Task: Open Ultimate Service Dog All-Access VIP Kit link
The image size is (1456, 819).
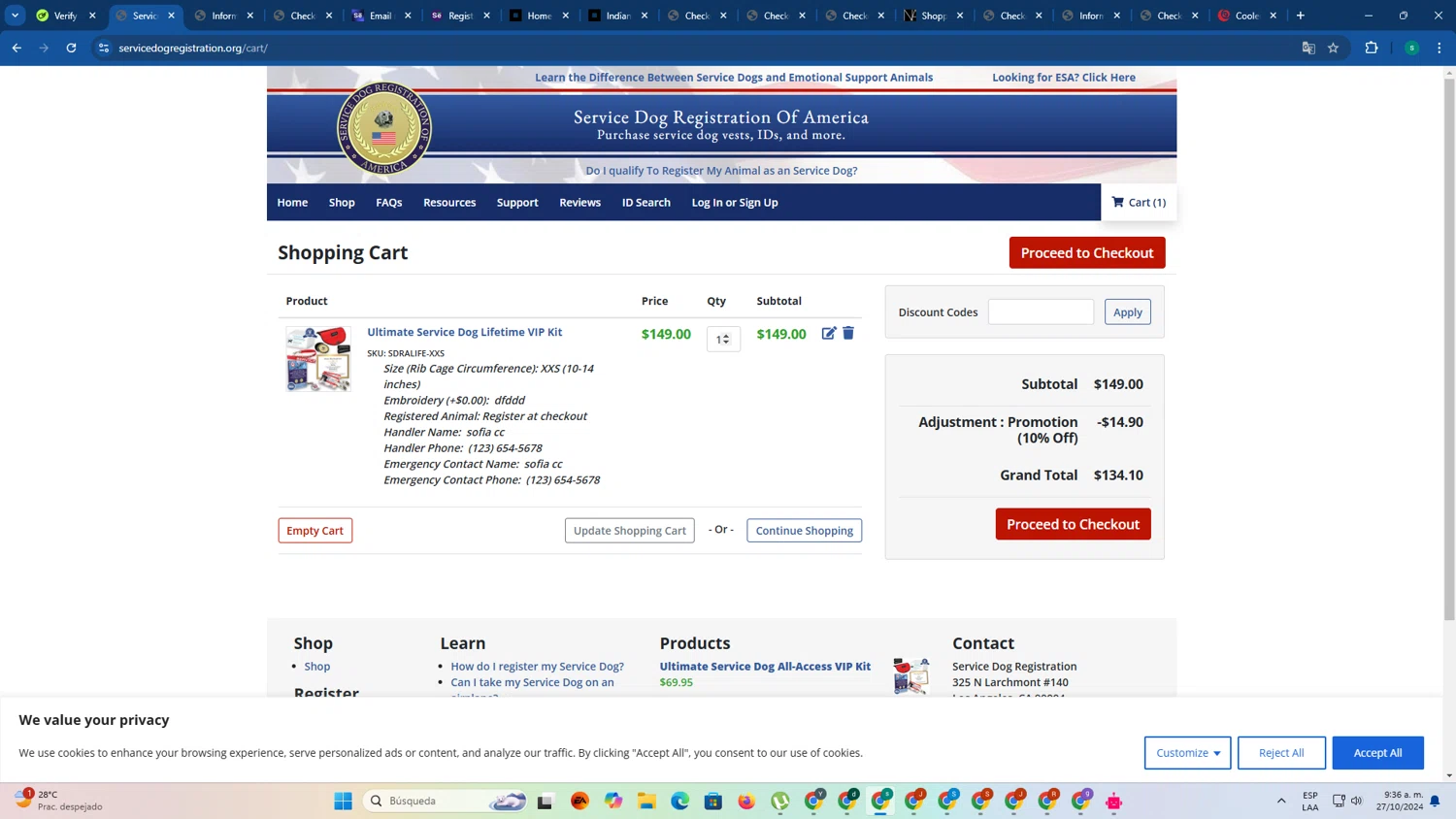Action: [x=765, y=667]
